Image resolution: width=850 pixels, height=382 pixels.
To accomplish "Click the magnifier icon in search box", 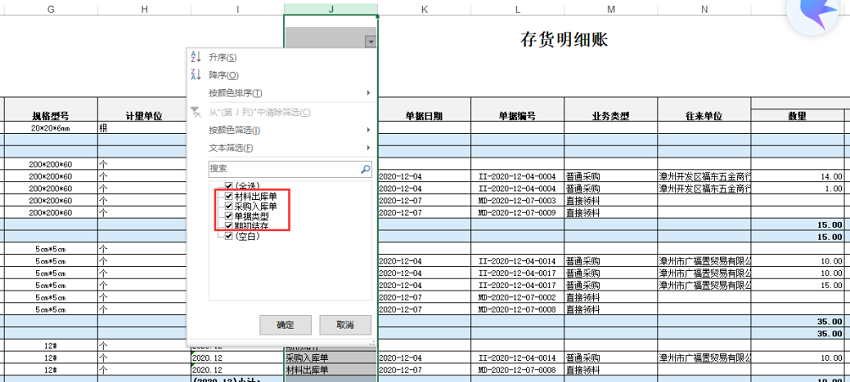I will tap(366, 169).
